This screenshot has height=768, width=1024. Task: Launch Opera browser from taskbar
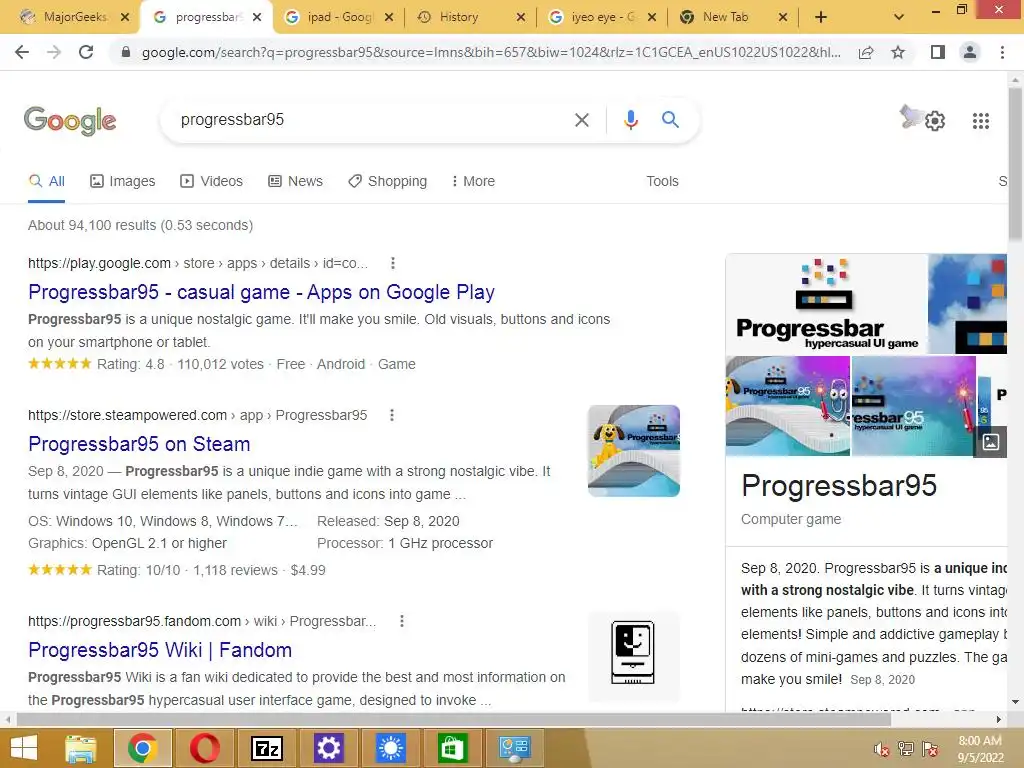(x=204, y=748)
